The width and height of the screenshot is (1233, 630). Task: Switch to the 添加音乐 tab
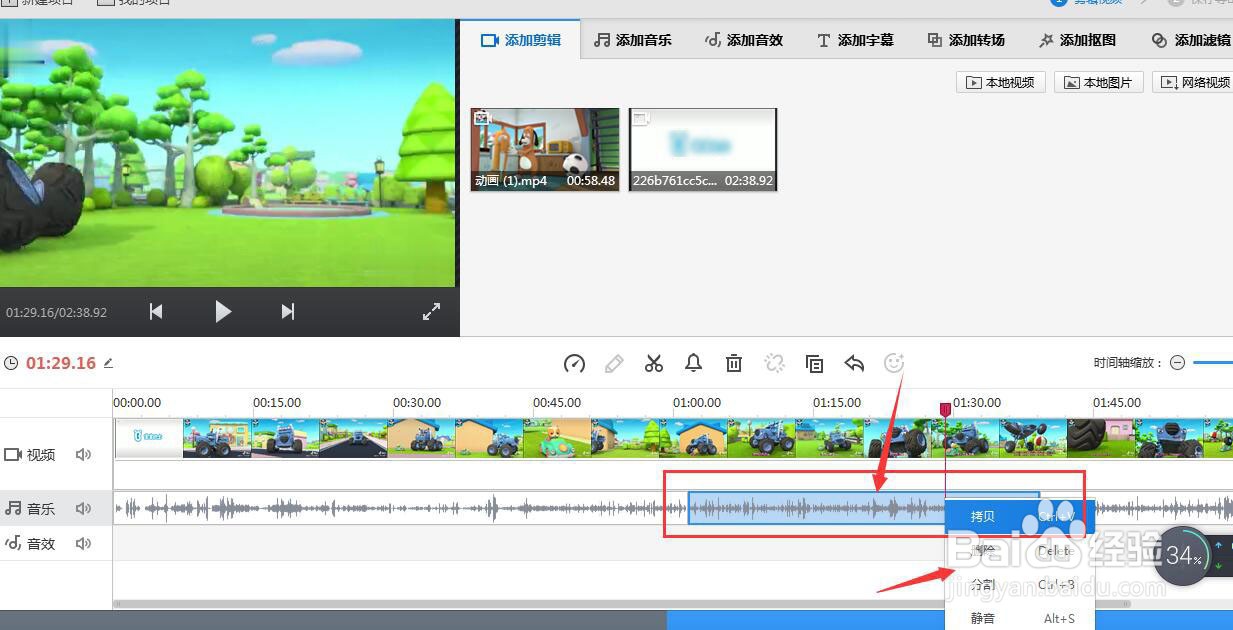pyautogui.click(x=633, y=40)
